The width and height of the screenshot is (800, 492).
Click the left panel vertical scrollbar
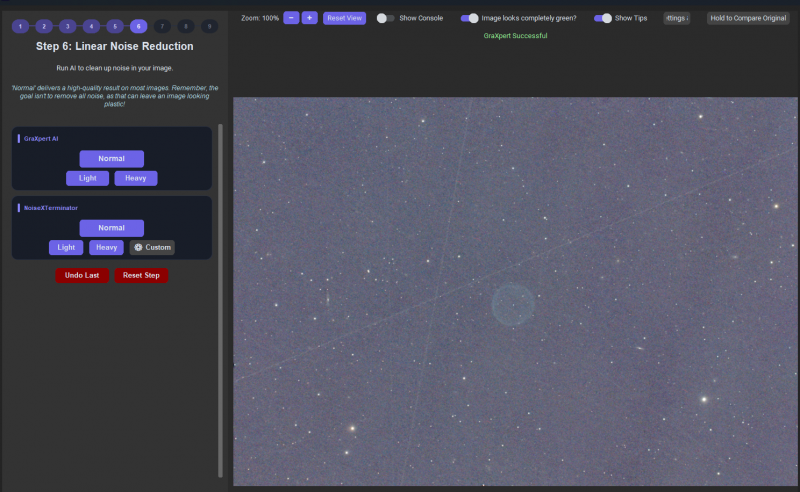click(x=220, y=301)
